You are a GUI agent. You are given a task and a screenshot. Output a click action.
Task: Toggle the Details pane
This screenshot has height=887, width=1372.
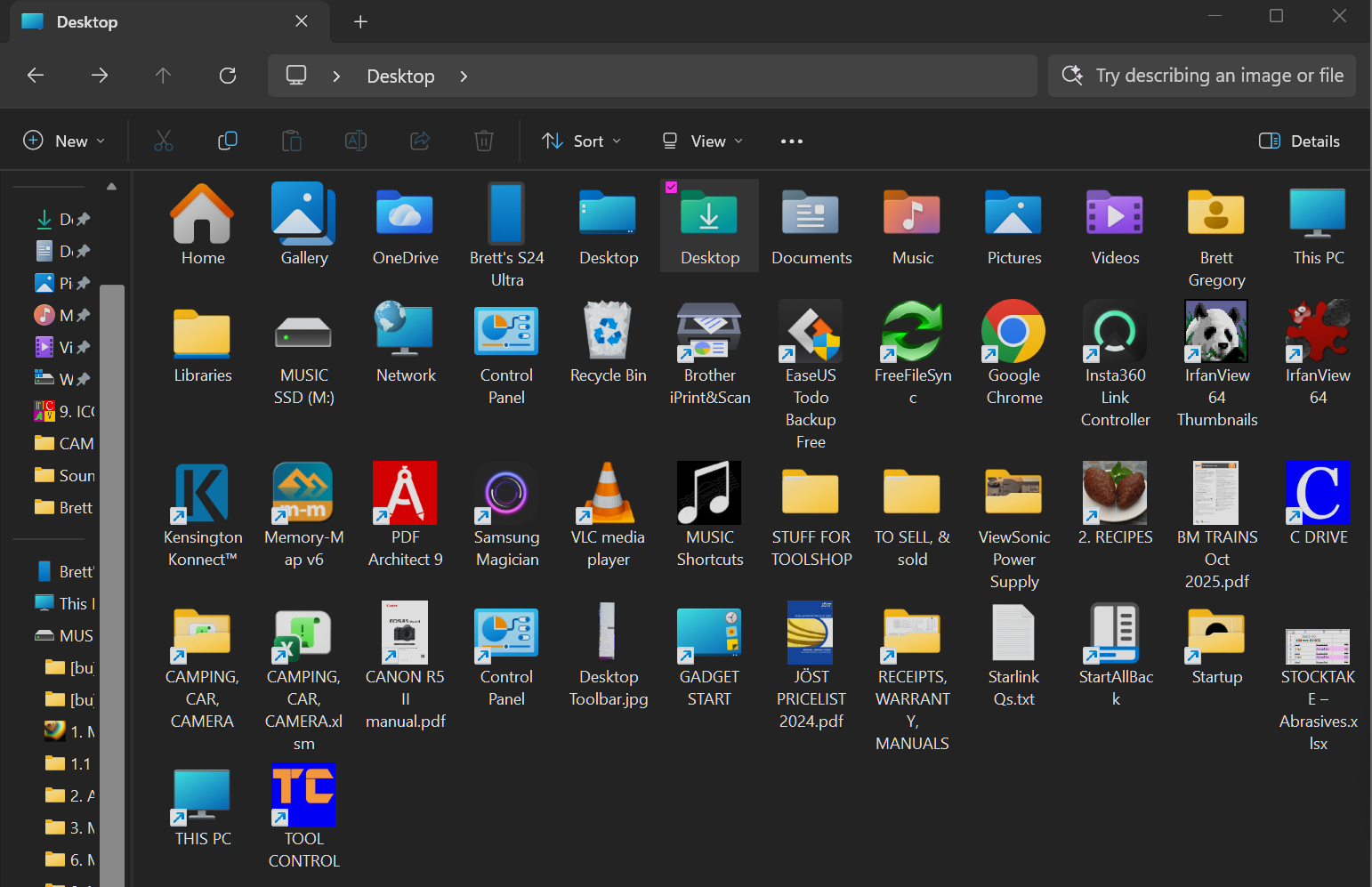pos(1300,141)
